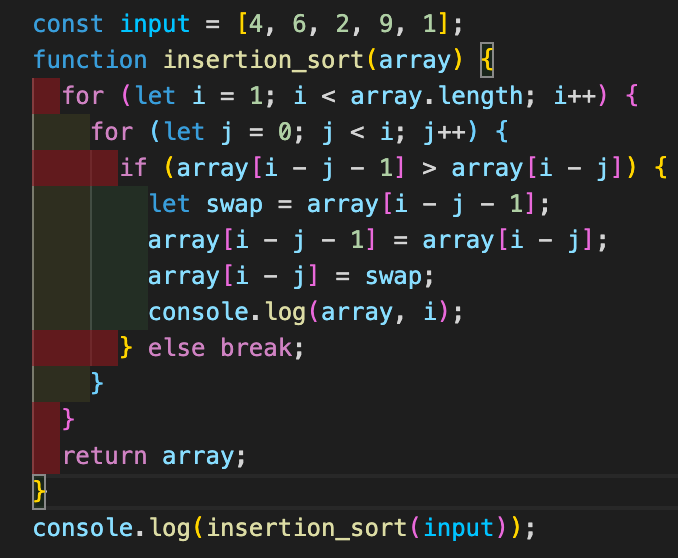Click the highlighted opening brace after insertion_sort(array)
The height and width of the screenshot is (558, 678).
pyautogui.click(x=487, y=60)
